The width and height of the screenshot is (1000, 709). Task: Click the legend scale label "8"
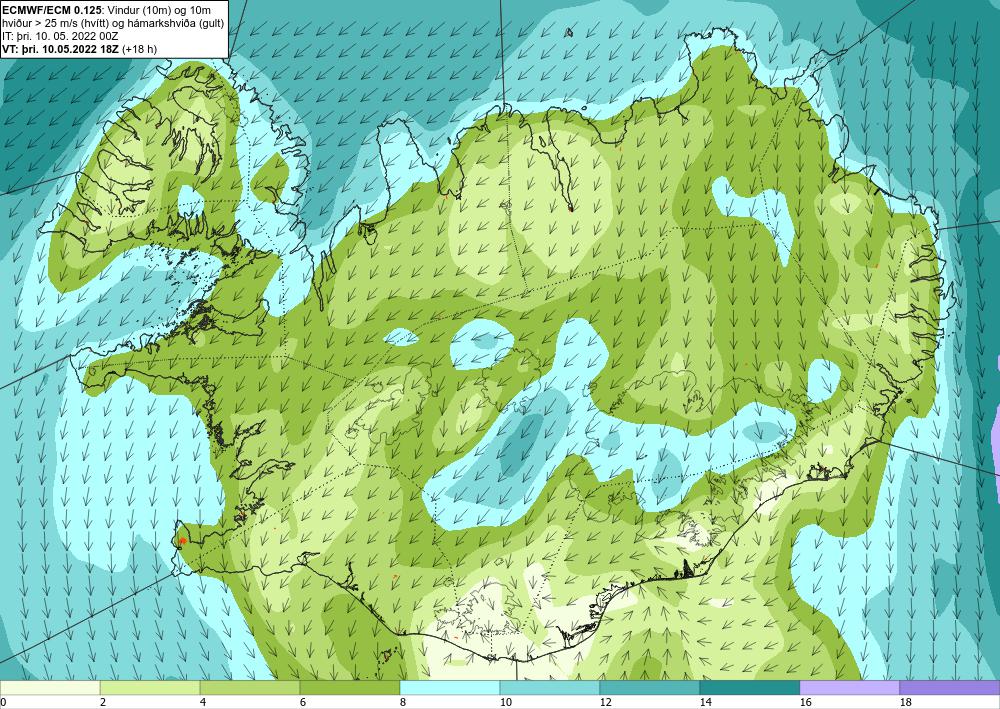[x=403, y=703]
